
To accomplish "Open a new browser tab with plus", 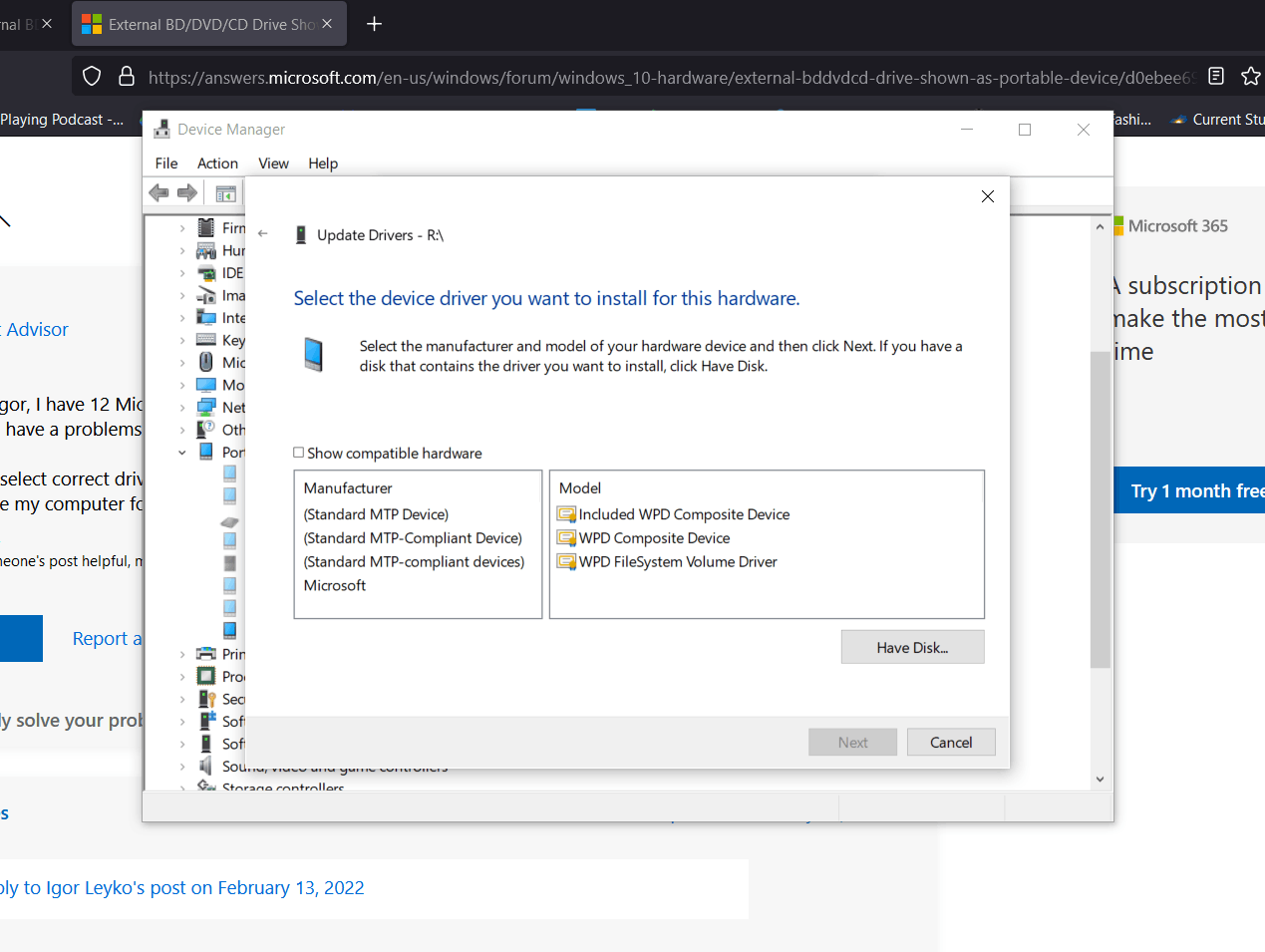I will [x=375, y=24].
